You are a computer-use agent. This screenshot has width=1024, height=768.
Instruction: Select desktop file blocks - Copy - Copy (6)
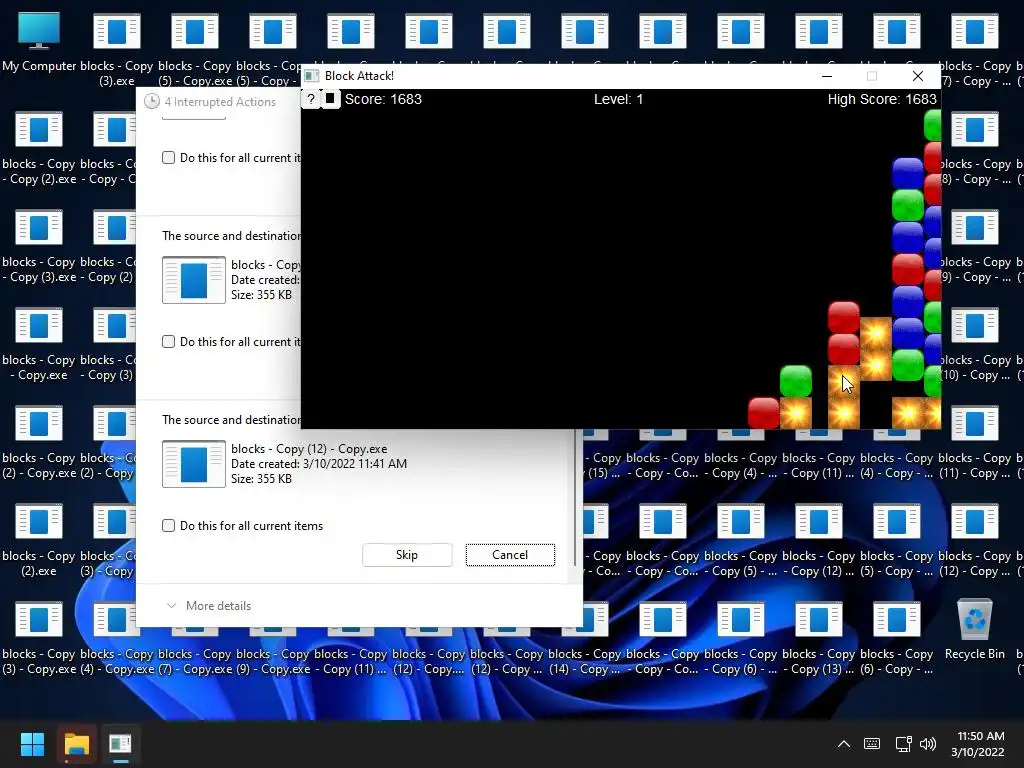[740, 638]
